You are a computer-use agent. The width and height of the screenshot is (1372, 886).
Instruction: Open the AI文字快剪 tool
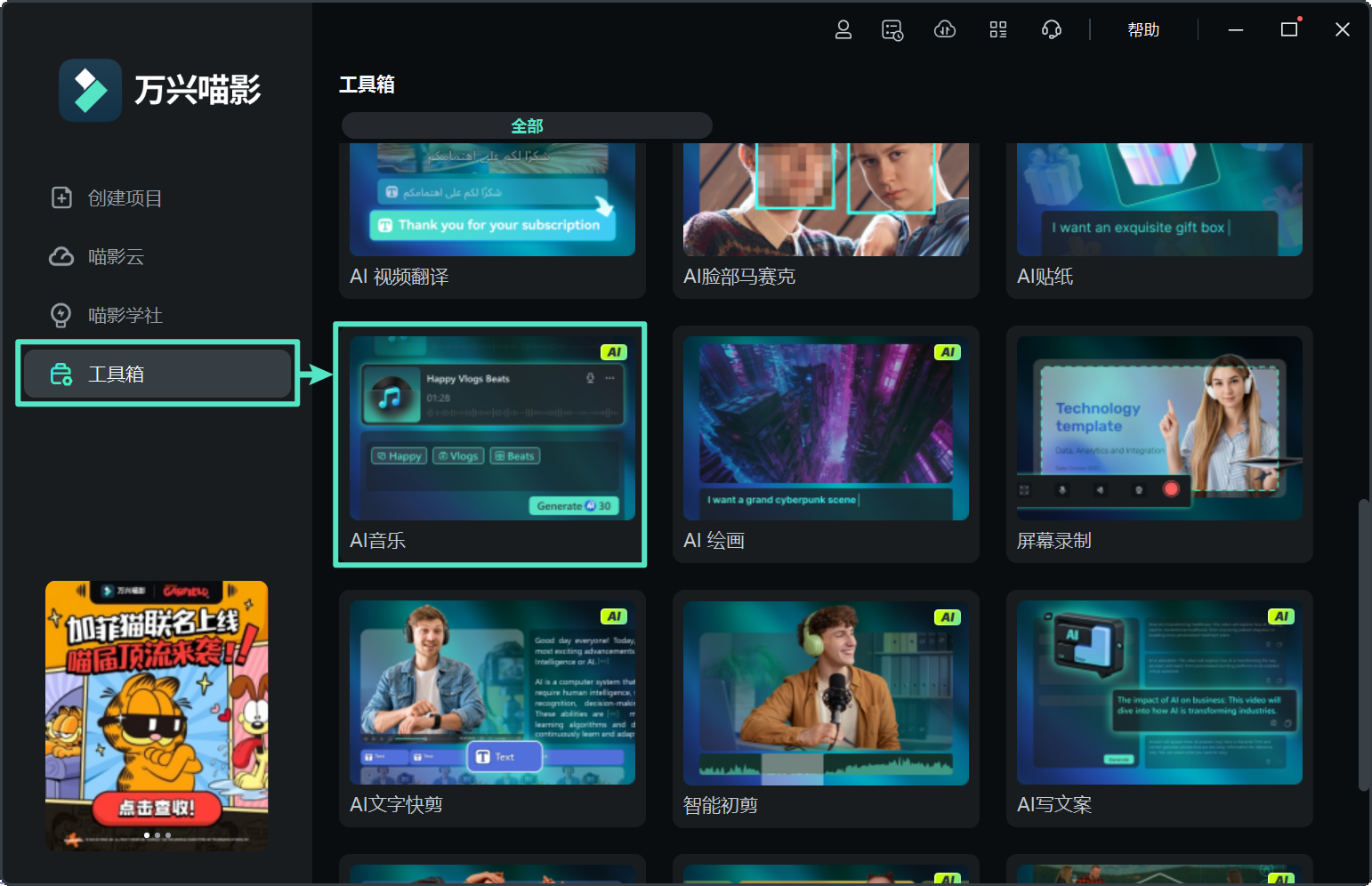point(492,692)
